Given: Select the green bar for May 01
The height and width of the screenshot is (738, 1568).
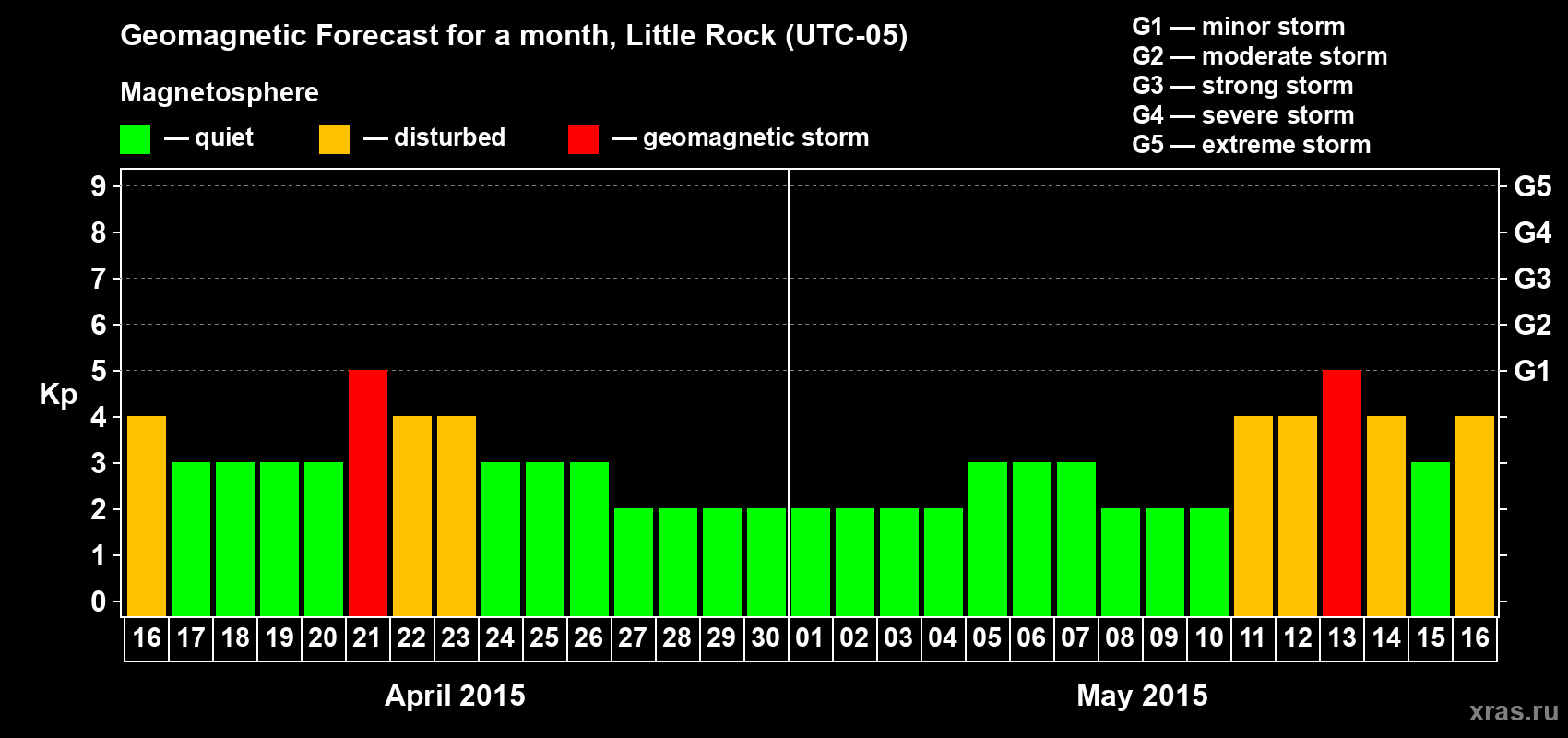Looking at the screenshot, I should tap(811, 562).
